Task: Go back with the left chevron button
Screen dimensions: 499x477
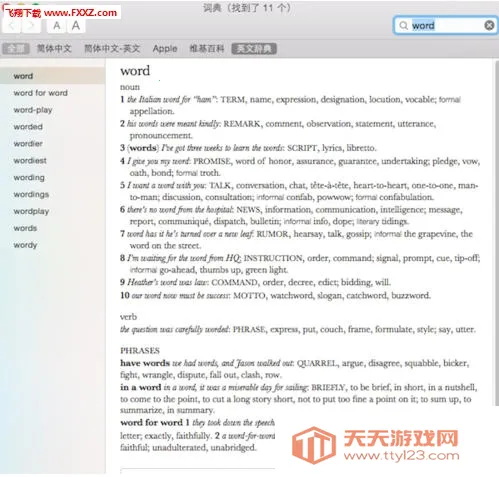Action: (12, 26)
